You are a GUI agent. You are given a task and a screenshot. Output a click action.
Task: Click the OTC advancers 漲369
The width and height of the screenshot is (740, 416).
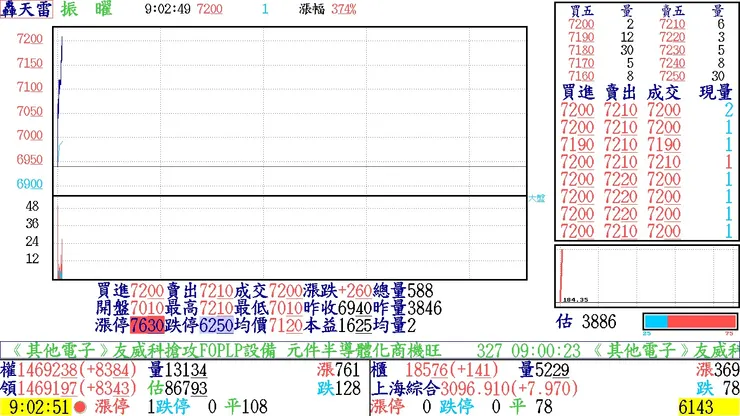pyautogui.click(x=718, y=370)
